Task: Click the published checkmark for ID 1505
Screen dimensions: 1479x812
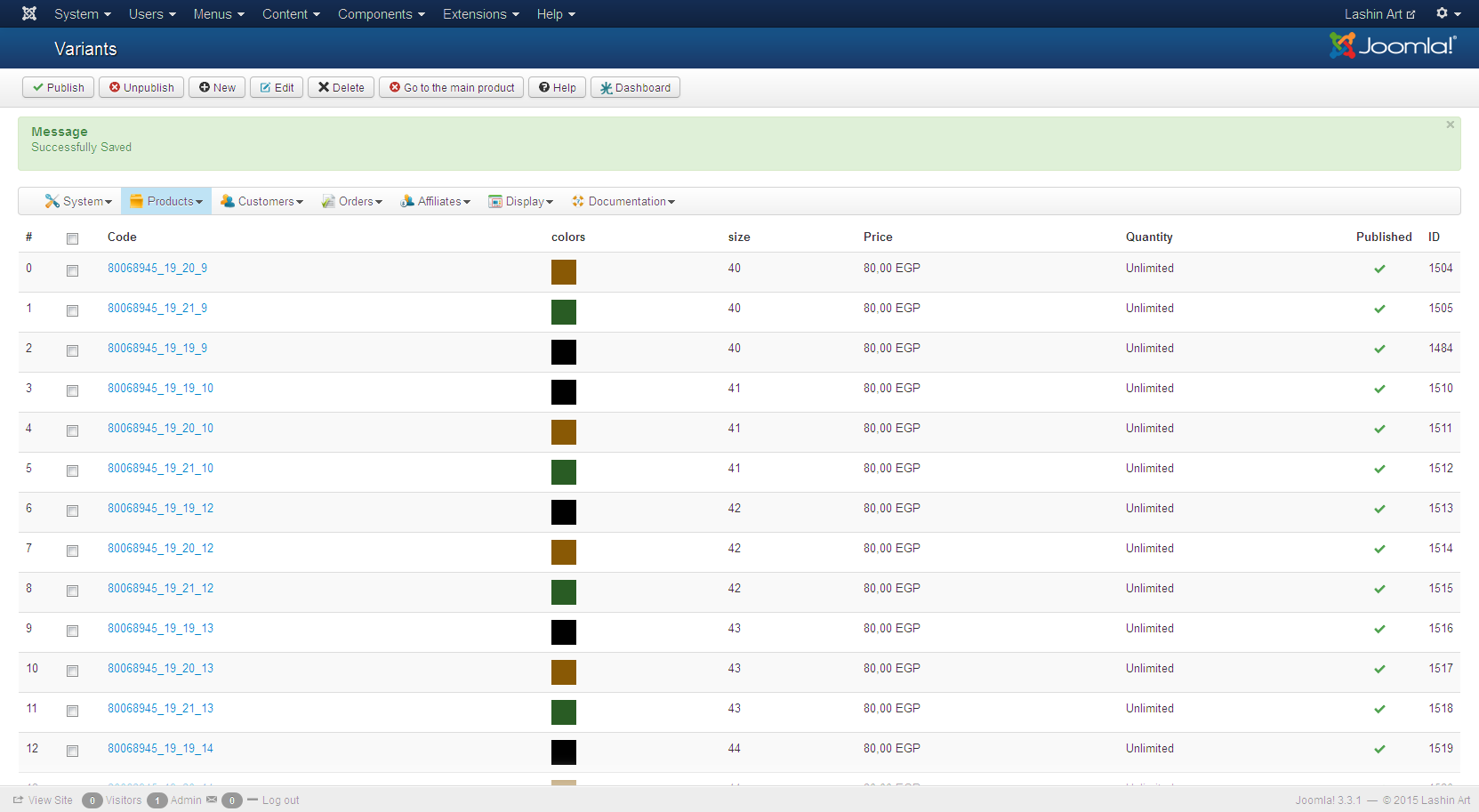Action: (1379, 309)
